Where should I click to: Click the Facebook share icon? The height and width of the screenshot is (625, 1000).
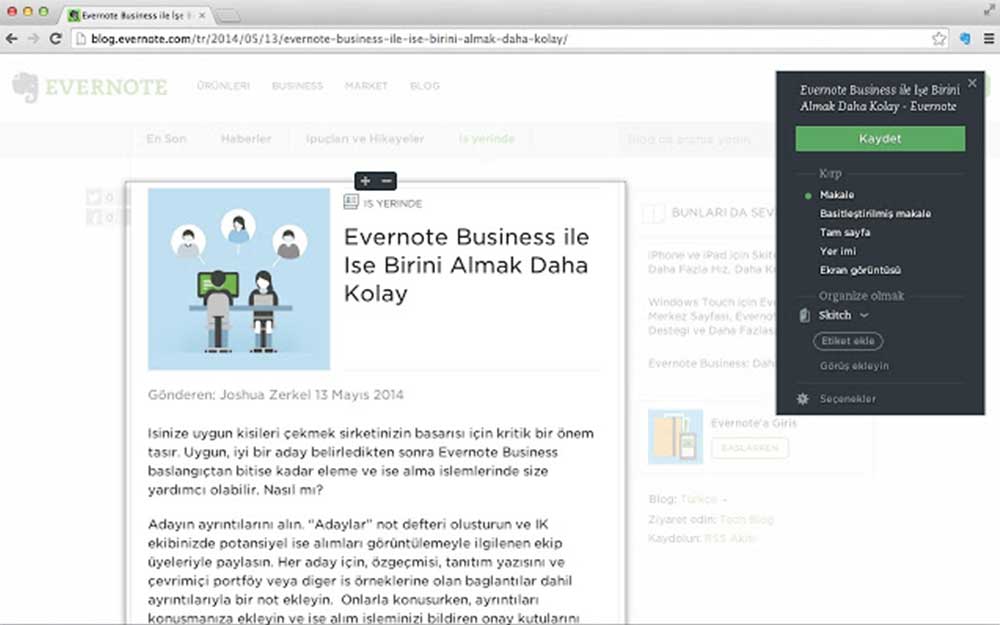(94, 217)
